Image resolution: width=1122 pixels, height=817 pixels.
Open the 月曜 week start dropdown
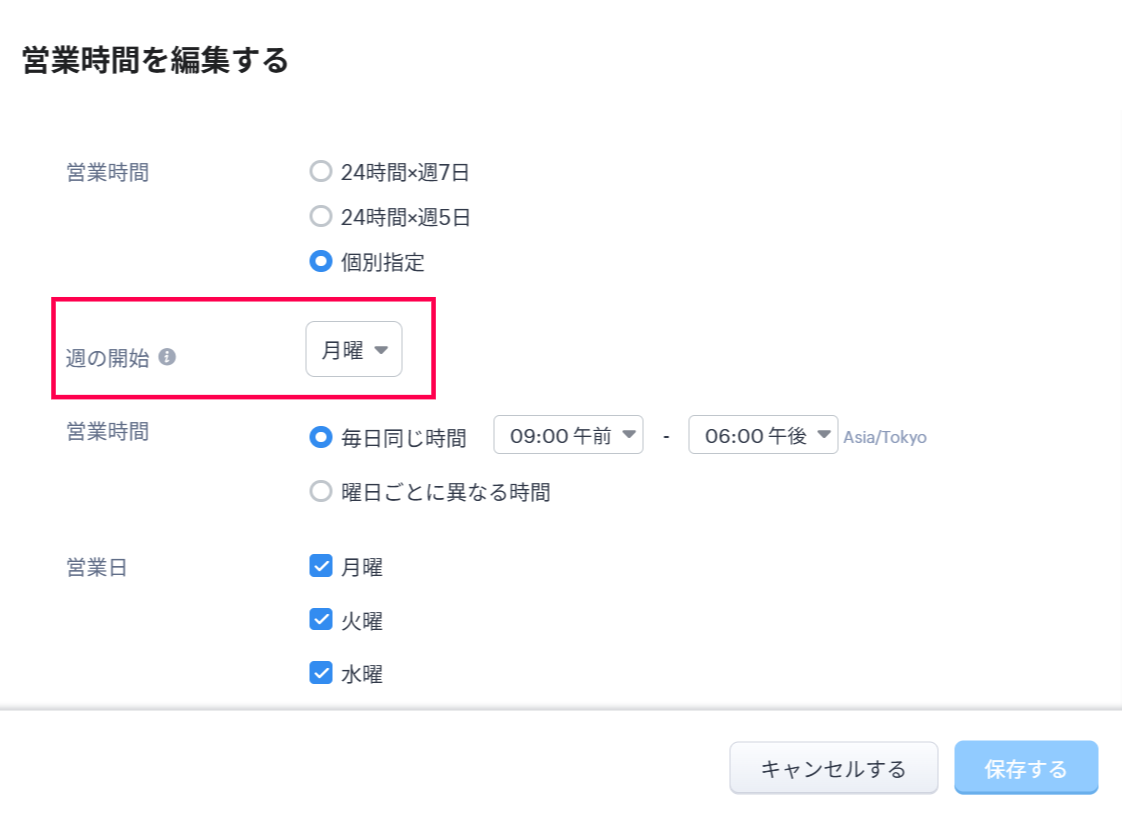click(354, 350)
